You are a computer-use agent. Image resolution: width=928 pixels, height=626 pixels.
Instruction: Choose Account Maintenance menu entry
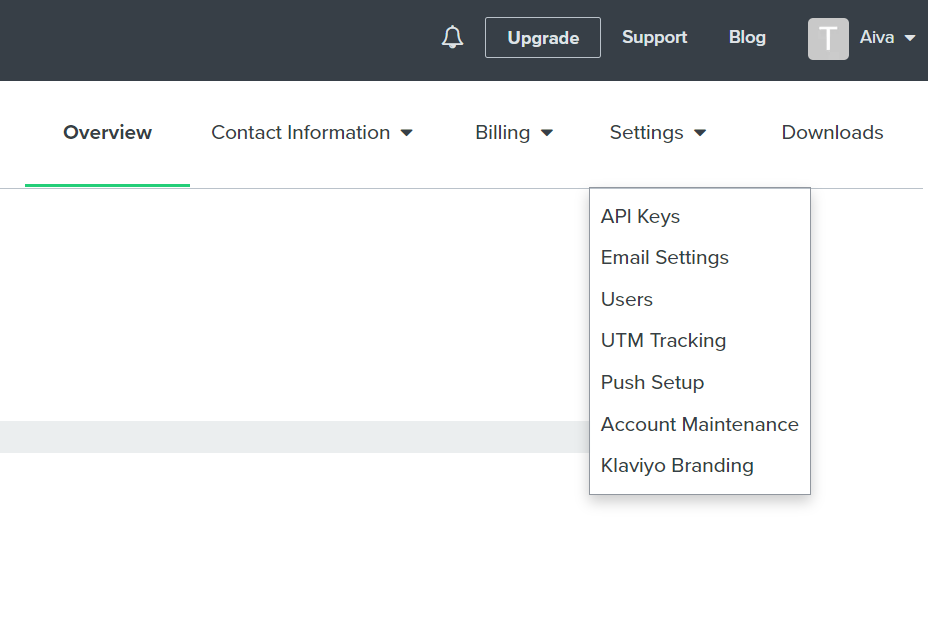699,424
